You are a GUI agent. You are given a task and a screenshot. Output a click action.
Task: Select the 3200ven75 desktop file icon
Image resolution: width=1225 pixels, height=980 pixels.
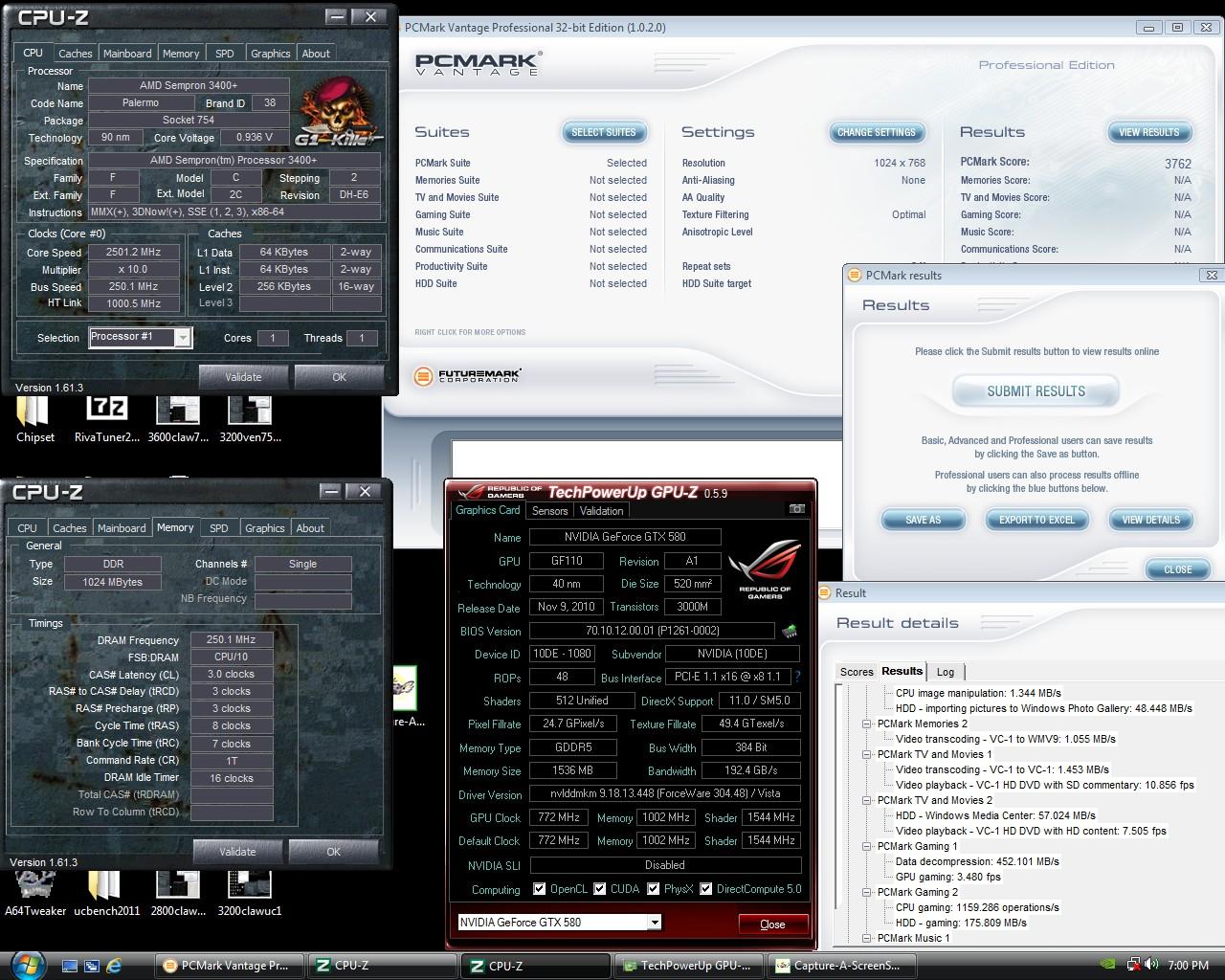click(250, 419)
